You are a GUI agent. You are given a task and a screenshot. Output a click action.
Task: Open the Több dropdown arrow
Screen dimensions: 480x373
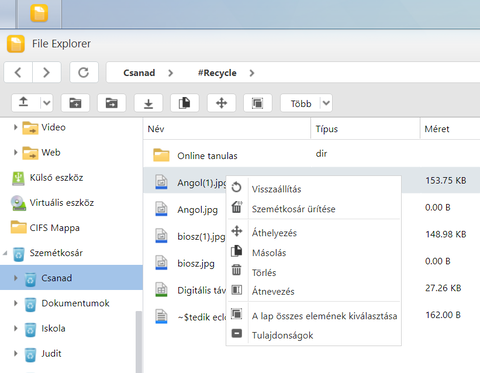[326, 103]
